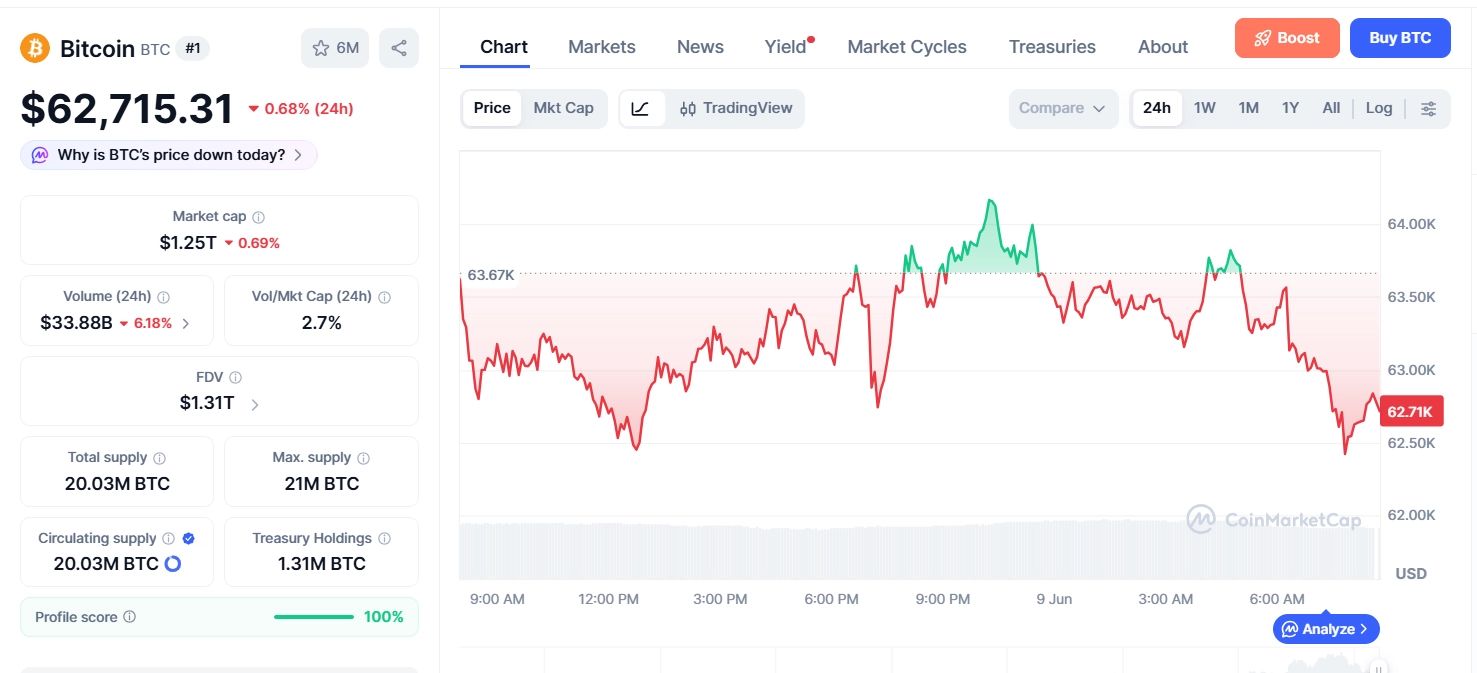
Task: Open the Chart tab
Action: coord(504,47)
